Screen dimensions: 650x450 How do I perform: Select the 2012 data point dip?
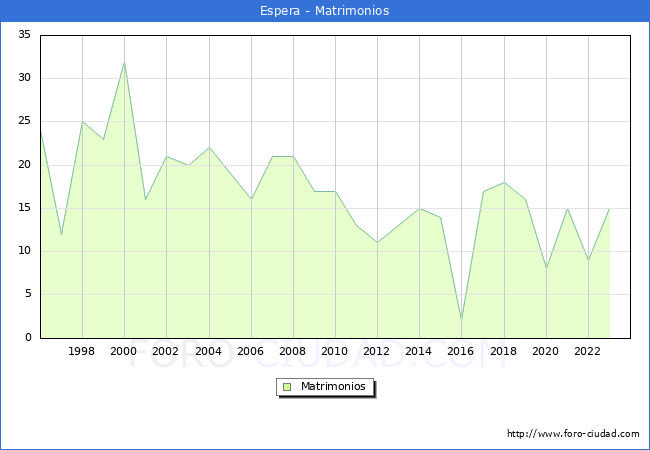click(x=377, y=242)
